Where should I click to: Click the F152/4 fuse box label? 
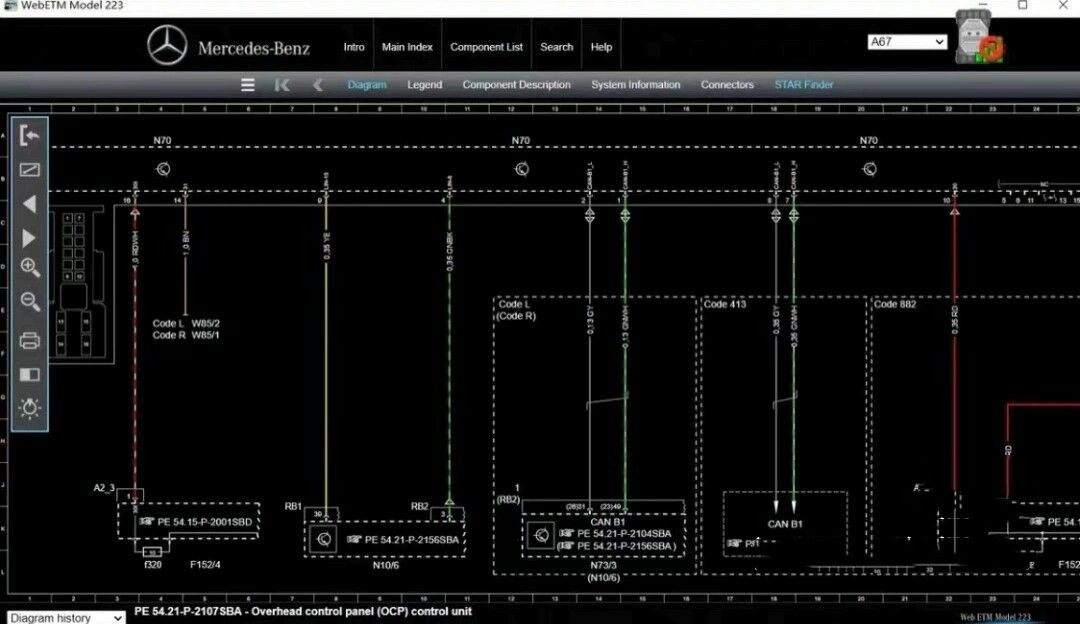(x=205, y=565)
